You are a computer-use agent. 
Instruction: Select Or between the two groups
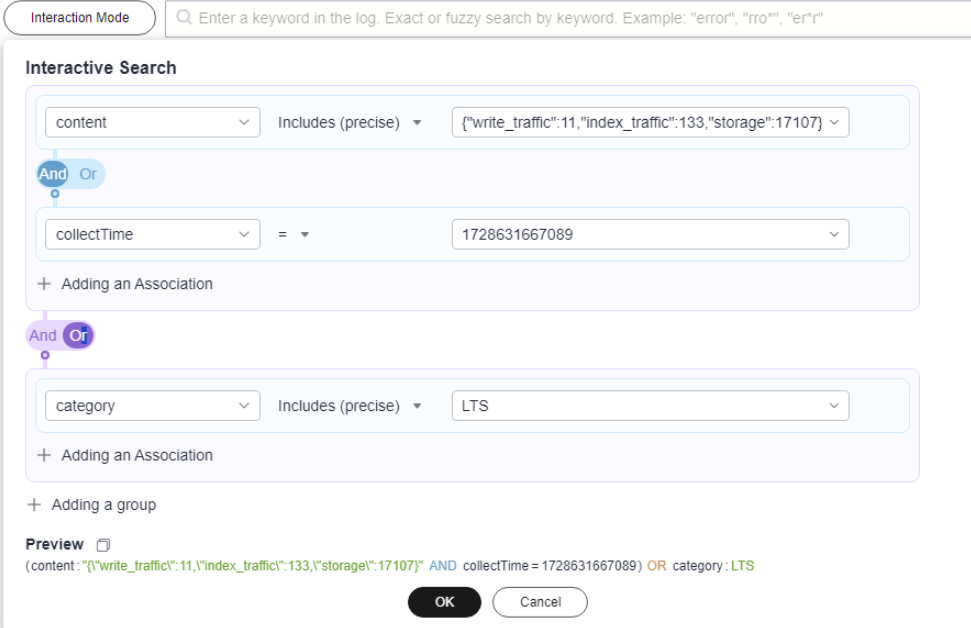click(x=78, y=336)
